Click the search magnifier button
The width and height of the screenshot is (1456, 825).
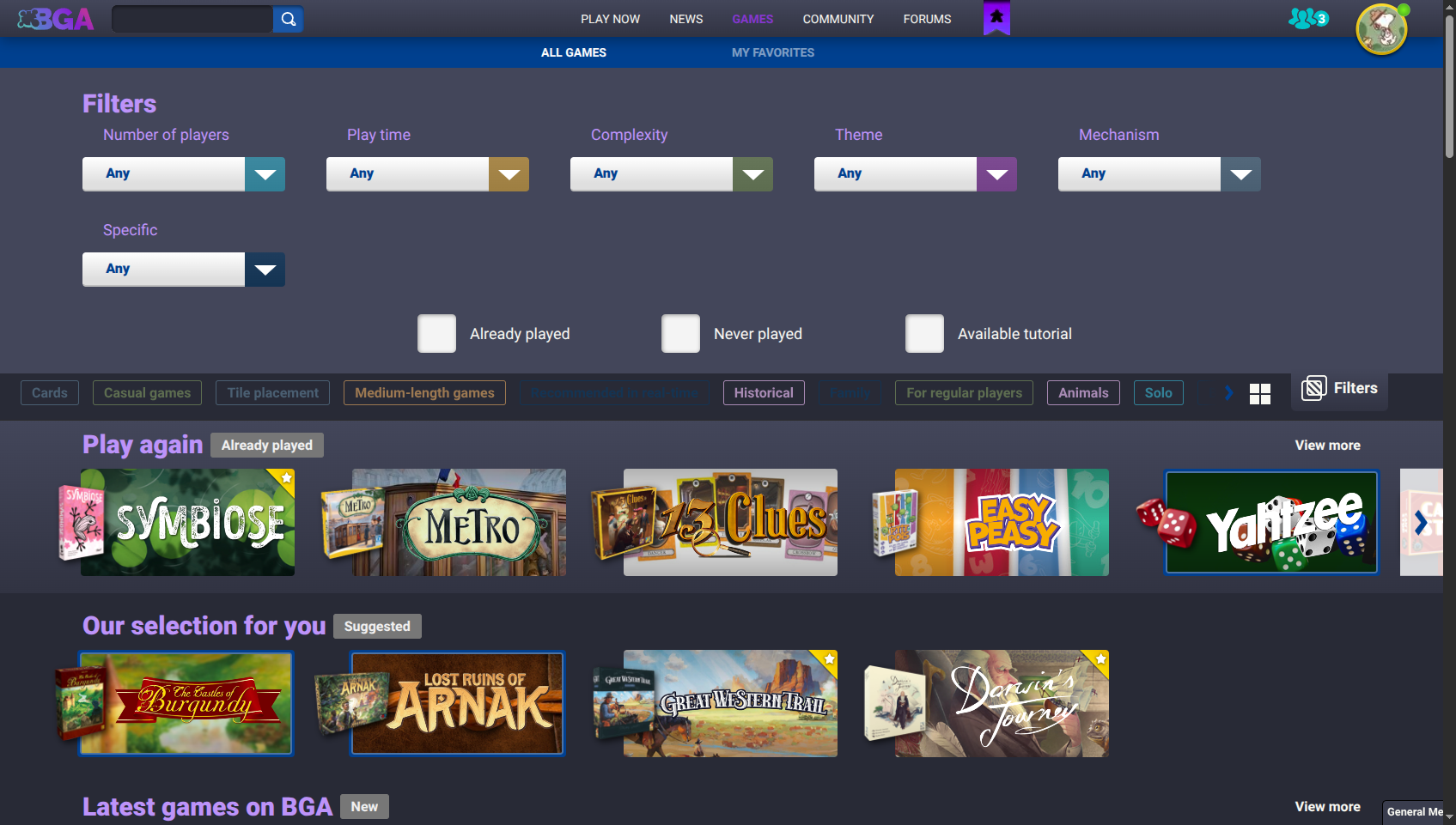(x=289, y=19)
